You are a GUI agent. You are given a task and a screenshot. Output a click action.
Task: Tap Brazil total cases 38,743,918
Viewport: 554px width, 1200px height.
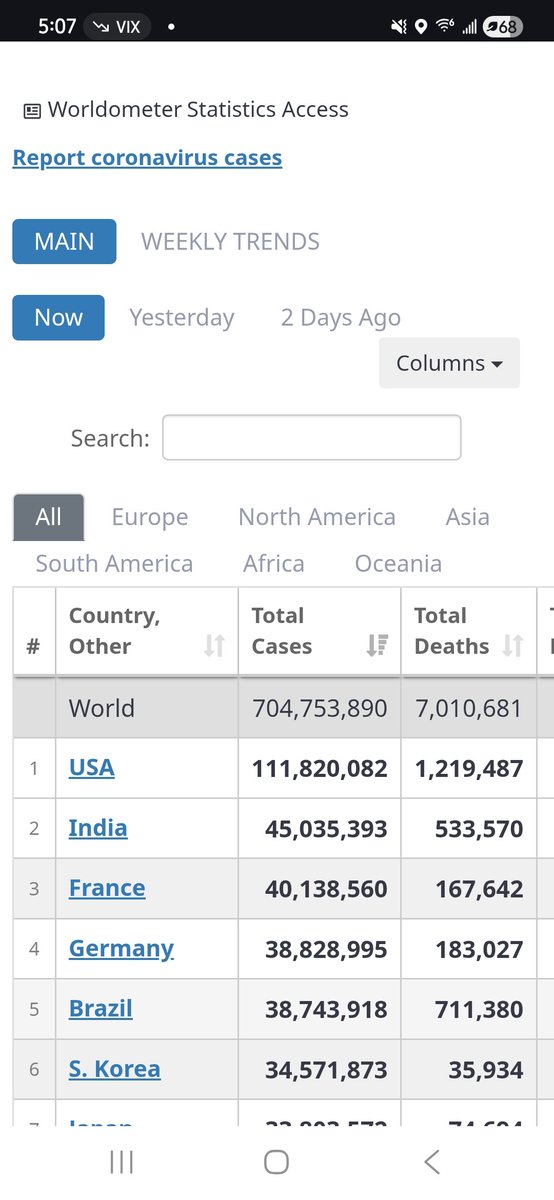(326, 1009)
